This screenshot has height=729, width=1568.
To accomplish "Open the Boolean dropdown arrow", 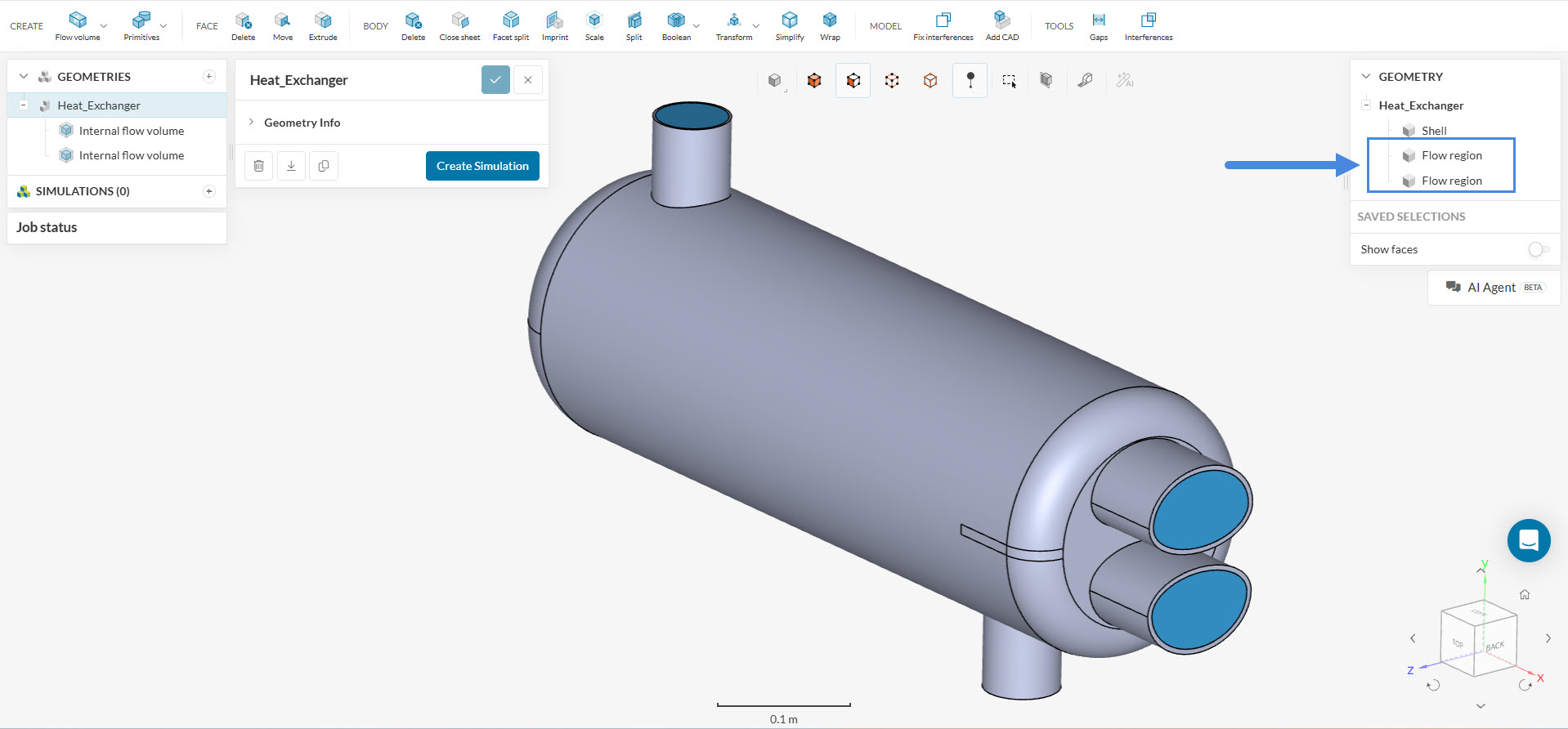I will 697,26.
